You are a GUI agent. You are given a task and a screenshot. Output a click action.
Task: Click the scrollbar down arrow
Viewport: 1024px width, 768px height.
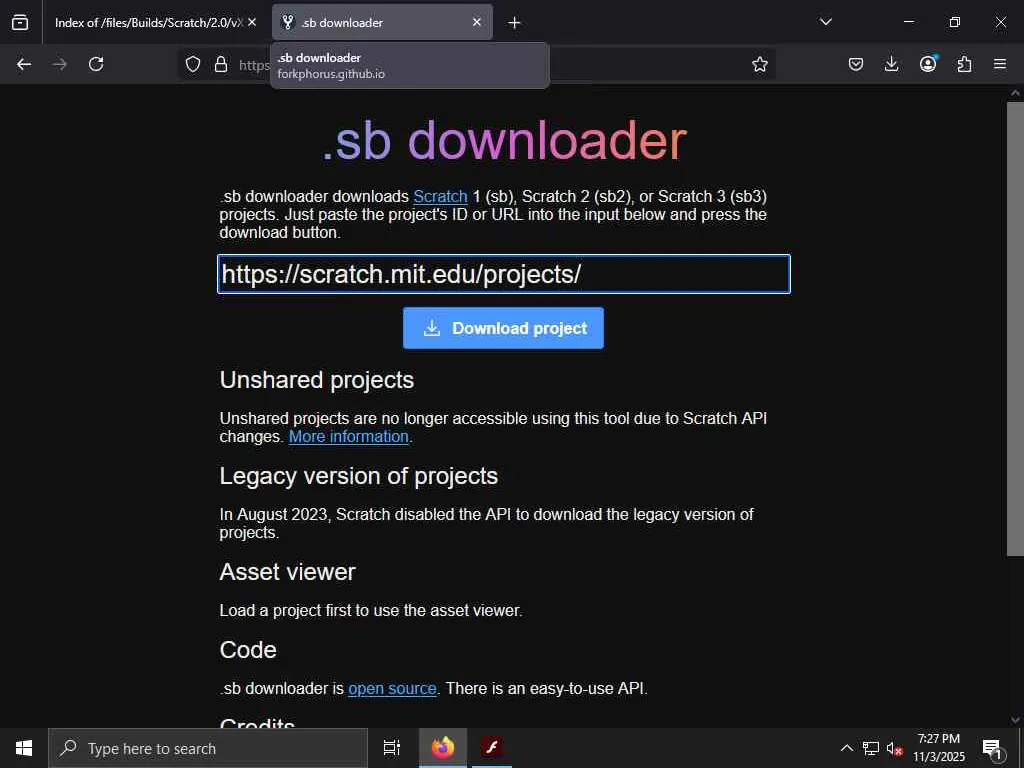click(1015, 720)
